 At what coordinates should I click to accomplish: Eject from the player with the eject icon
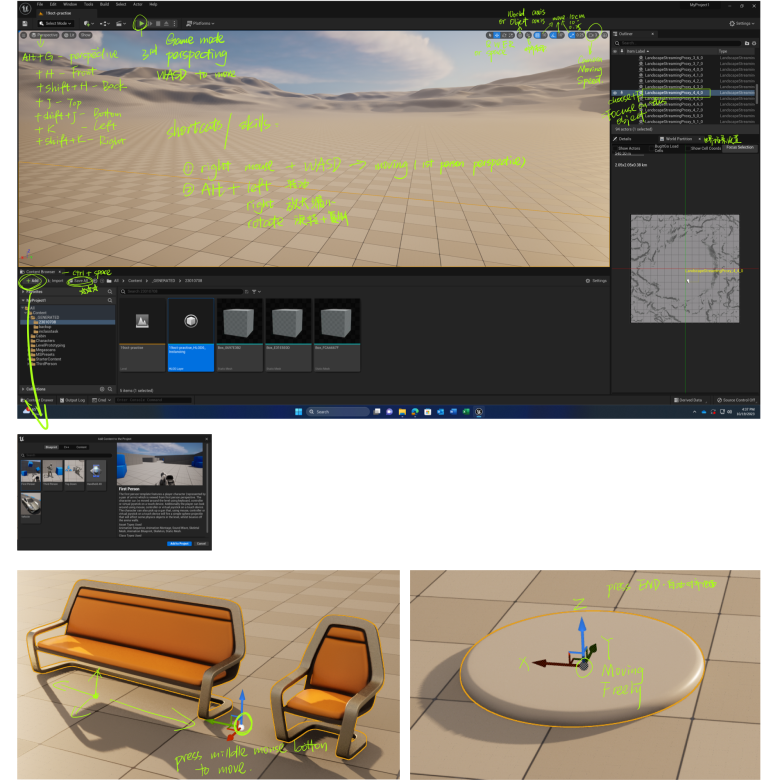(x=166, y=23)
